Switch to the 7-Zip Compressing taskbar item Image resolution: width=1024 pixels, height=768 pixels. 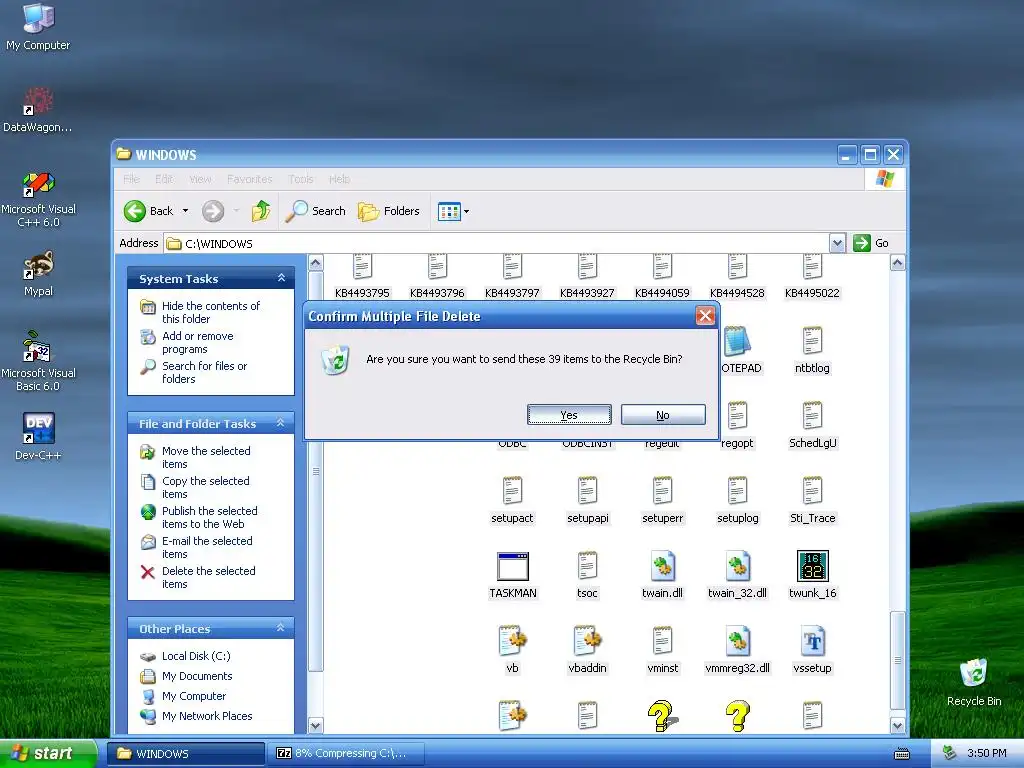point(347,753)
